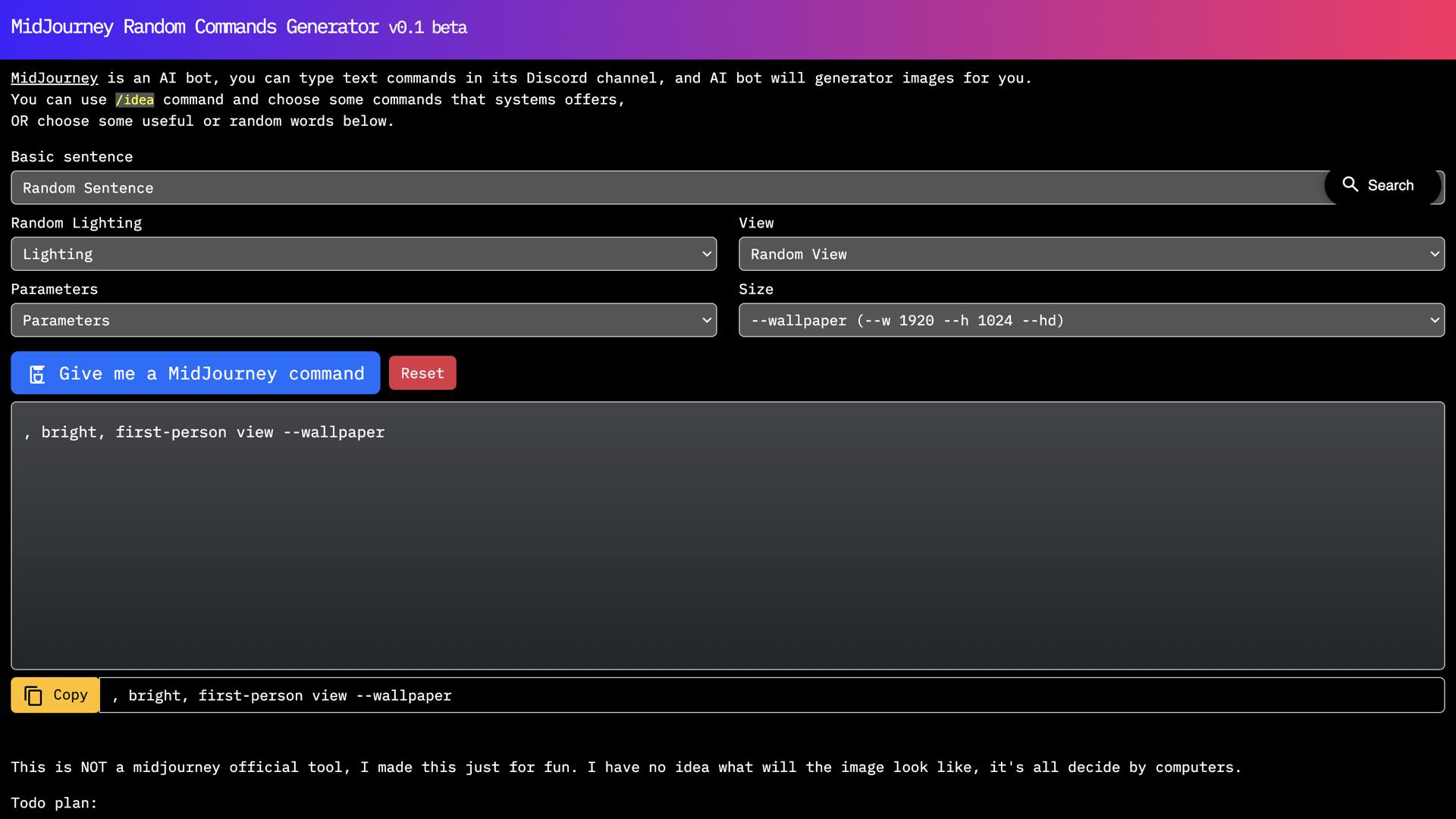Image resolution: width=1456 pixels, height=819 pixels.
Task: Open the Lighting dropdown
Action: coord(362,254)
